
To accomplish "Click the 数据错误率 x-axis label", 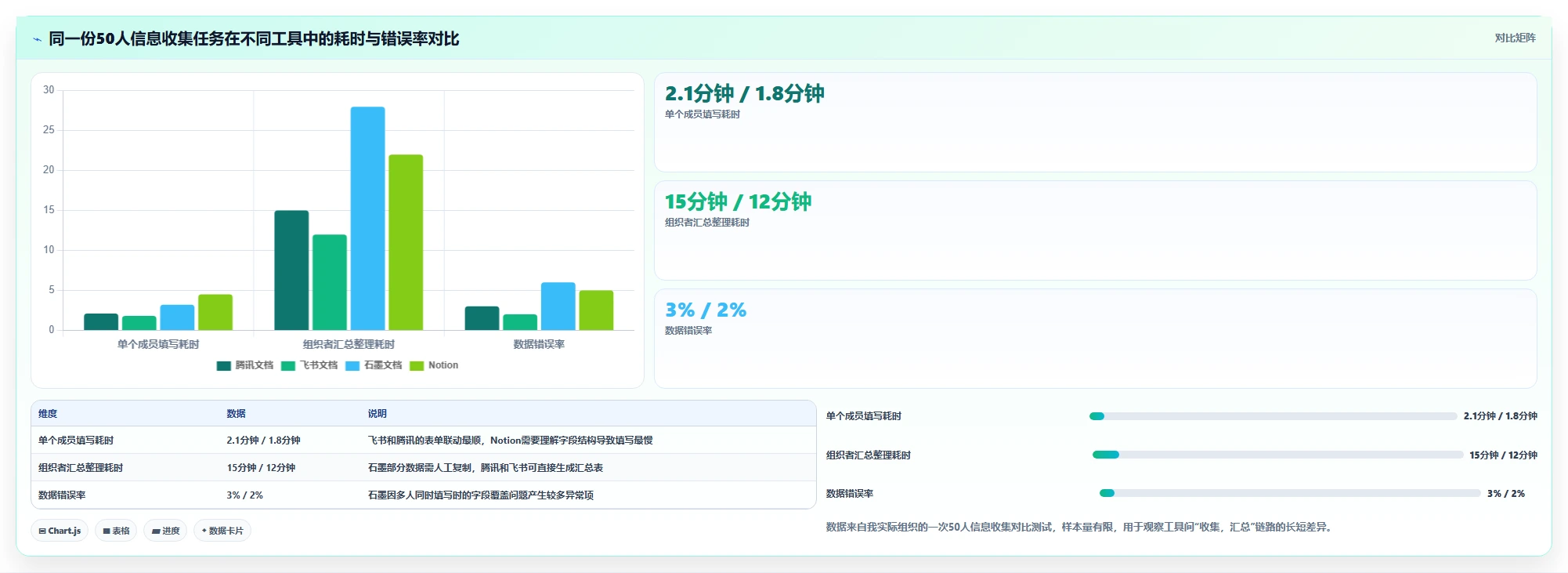I will click(x=539, y=344).
